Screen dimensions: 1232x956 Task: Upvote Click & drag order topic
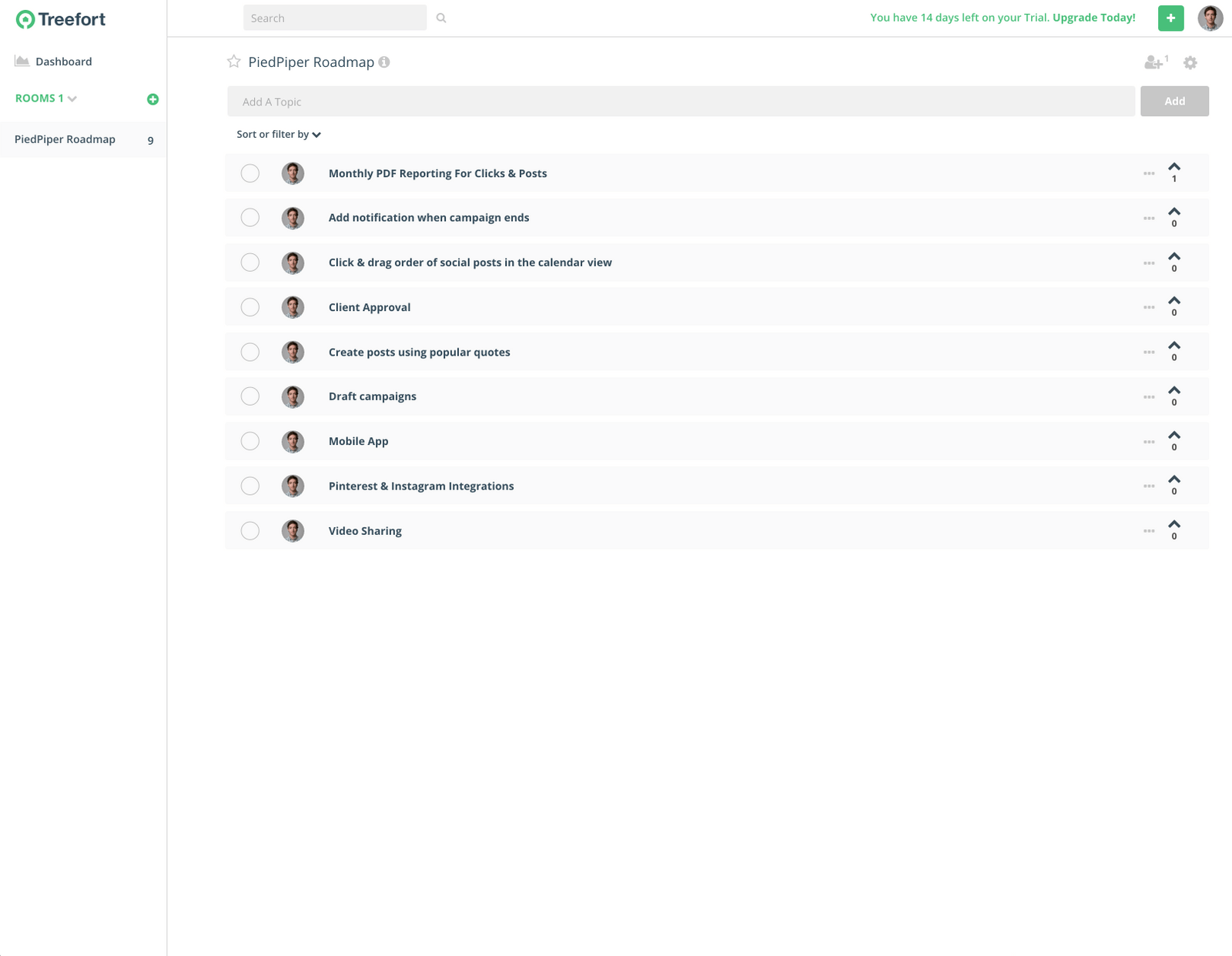click(x=1174, y=256)
